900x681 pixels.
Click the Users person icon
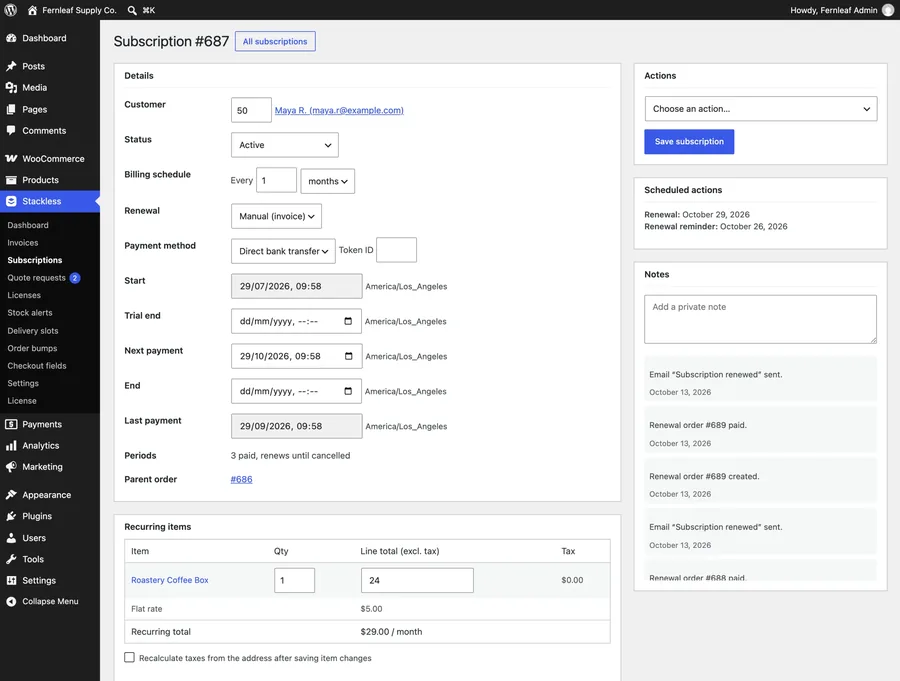[11, 538]
